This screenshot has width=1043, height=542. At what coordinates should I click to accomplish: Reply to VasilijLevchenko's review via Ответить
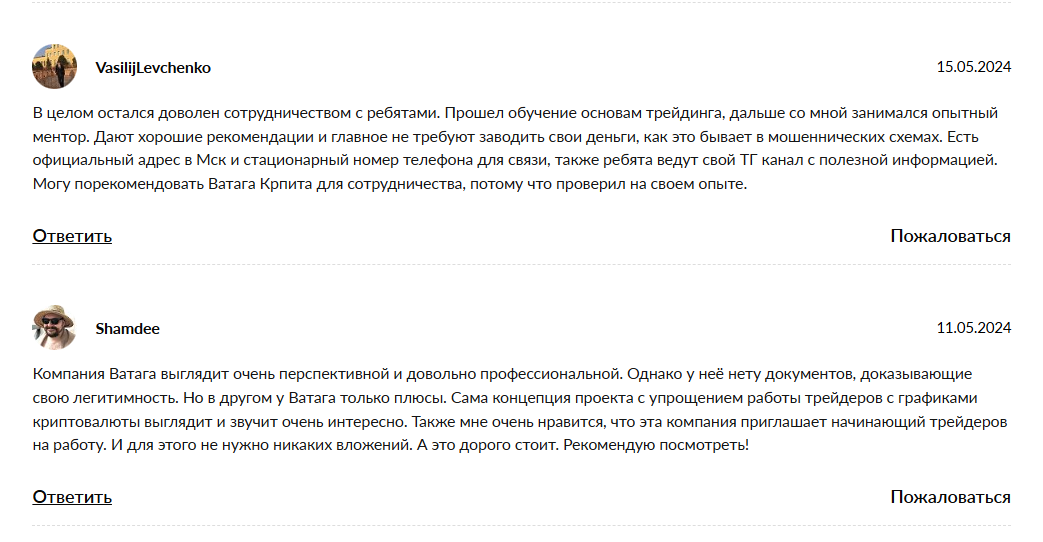point(72,236)
